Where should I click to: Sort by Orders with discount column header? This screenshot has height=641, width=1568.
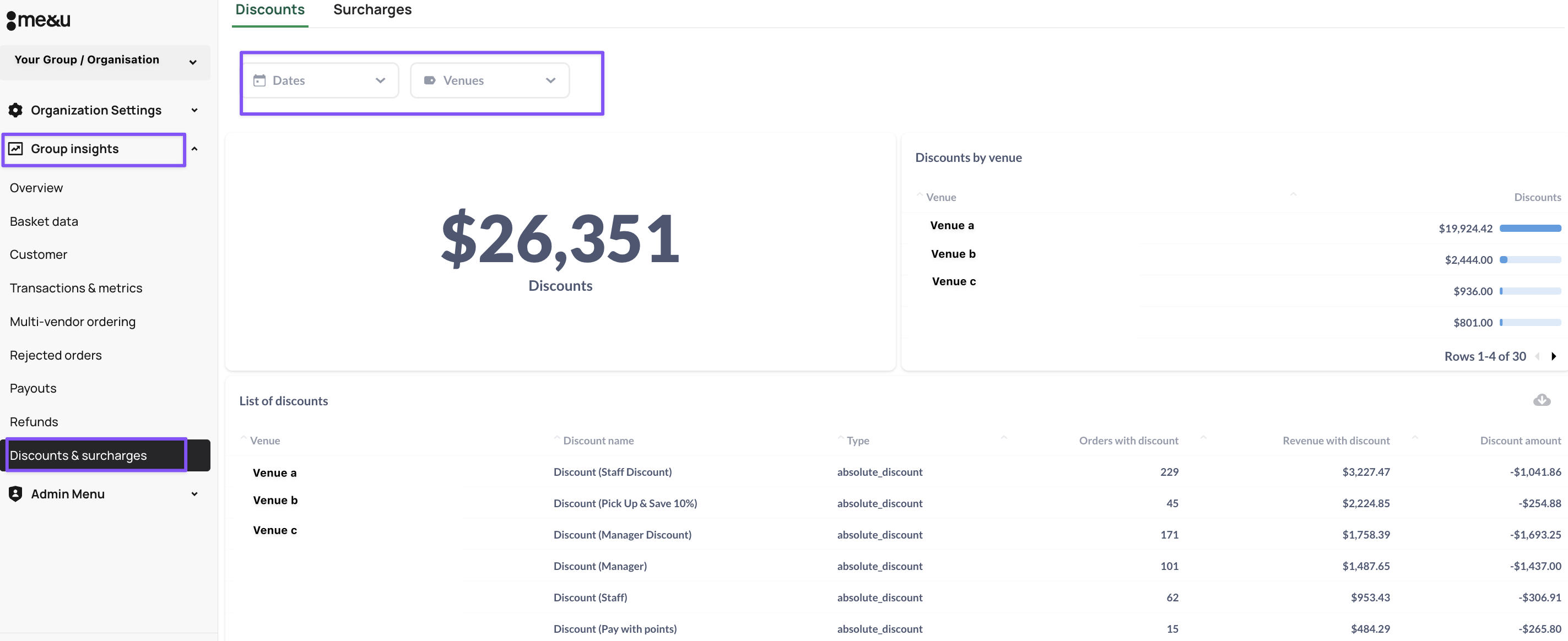click(x=1128, y=441)
